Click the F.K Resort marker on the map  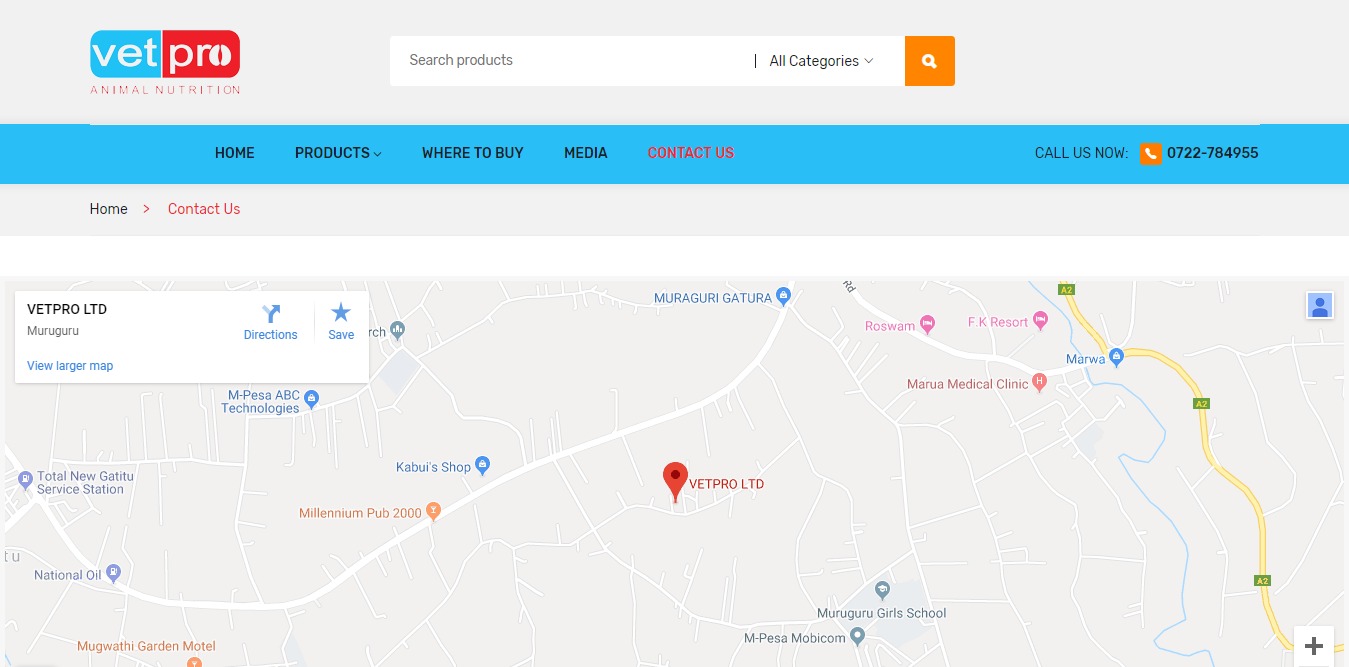point(1040,320)
